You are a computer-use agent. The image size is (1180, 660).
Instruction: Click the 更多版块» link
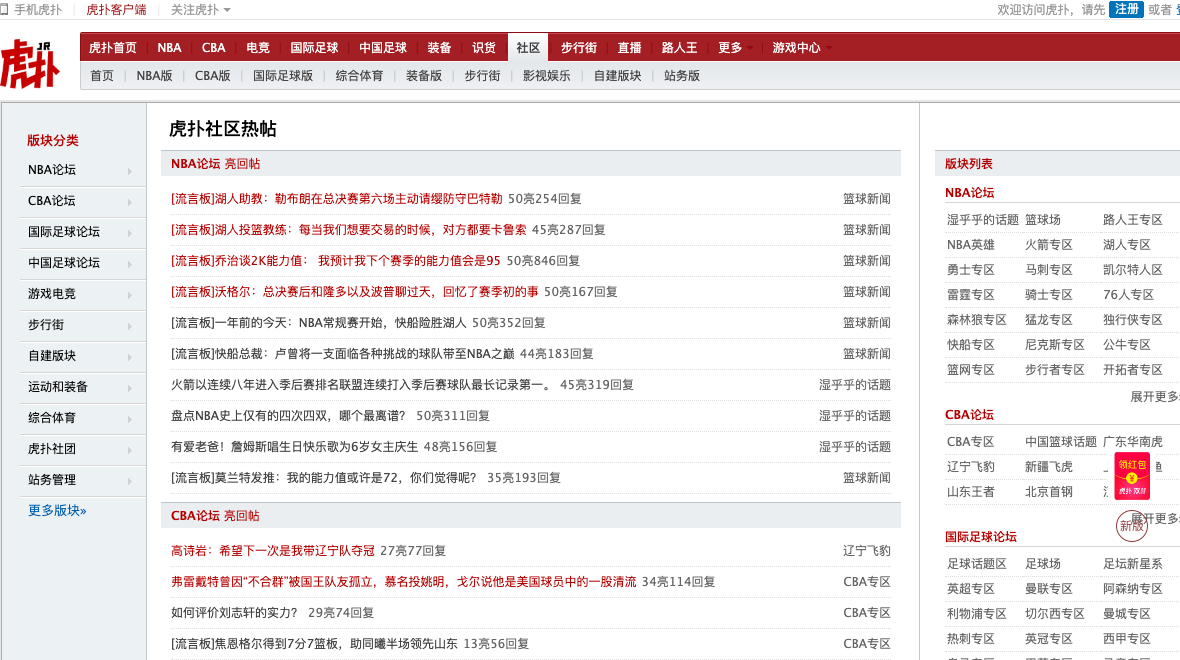[57, 510]
